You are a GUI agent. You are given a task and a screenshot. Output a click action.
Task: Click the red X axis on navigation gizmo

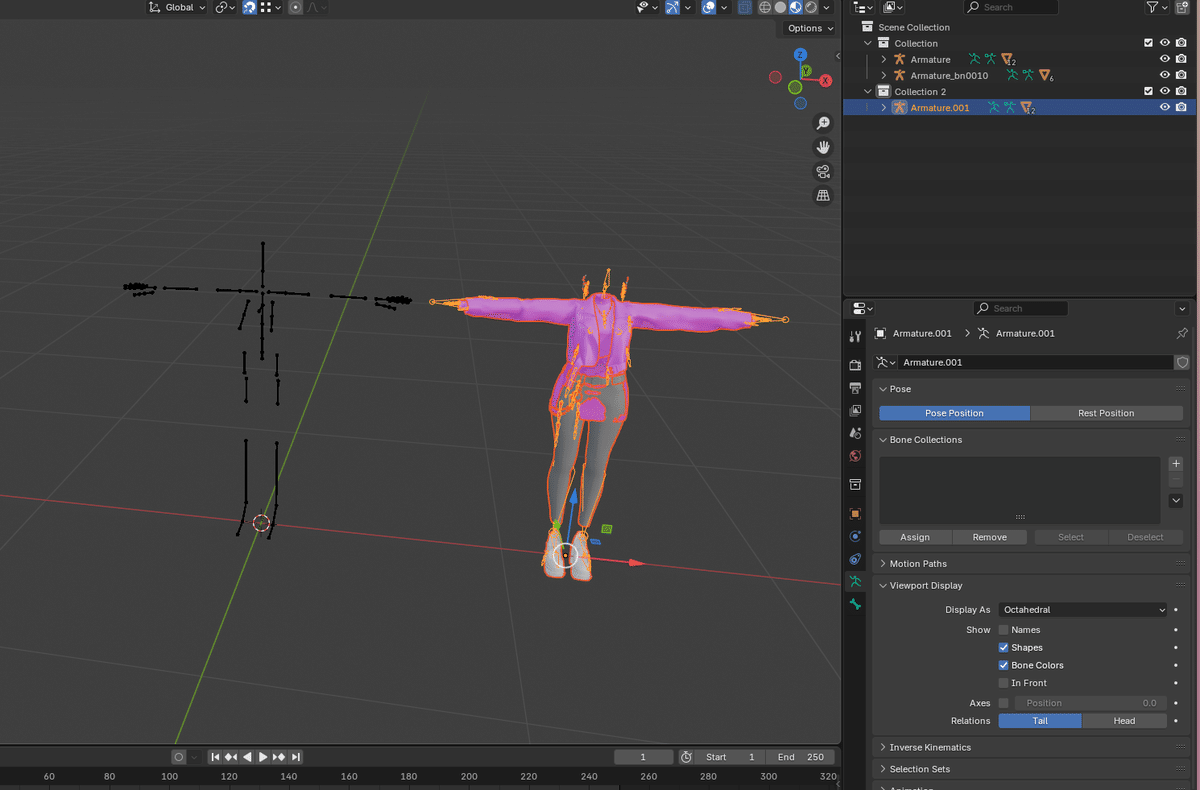tap(826, 81)
